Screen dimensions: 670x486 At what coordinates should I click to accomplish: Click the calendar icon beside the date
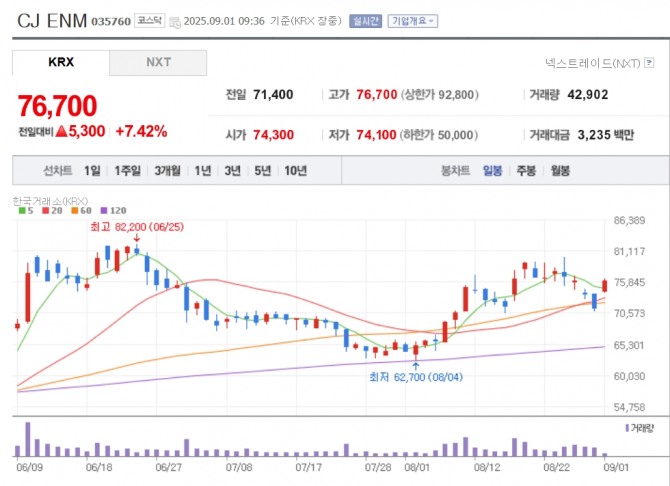(175, 21)
